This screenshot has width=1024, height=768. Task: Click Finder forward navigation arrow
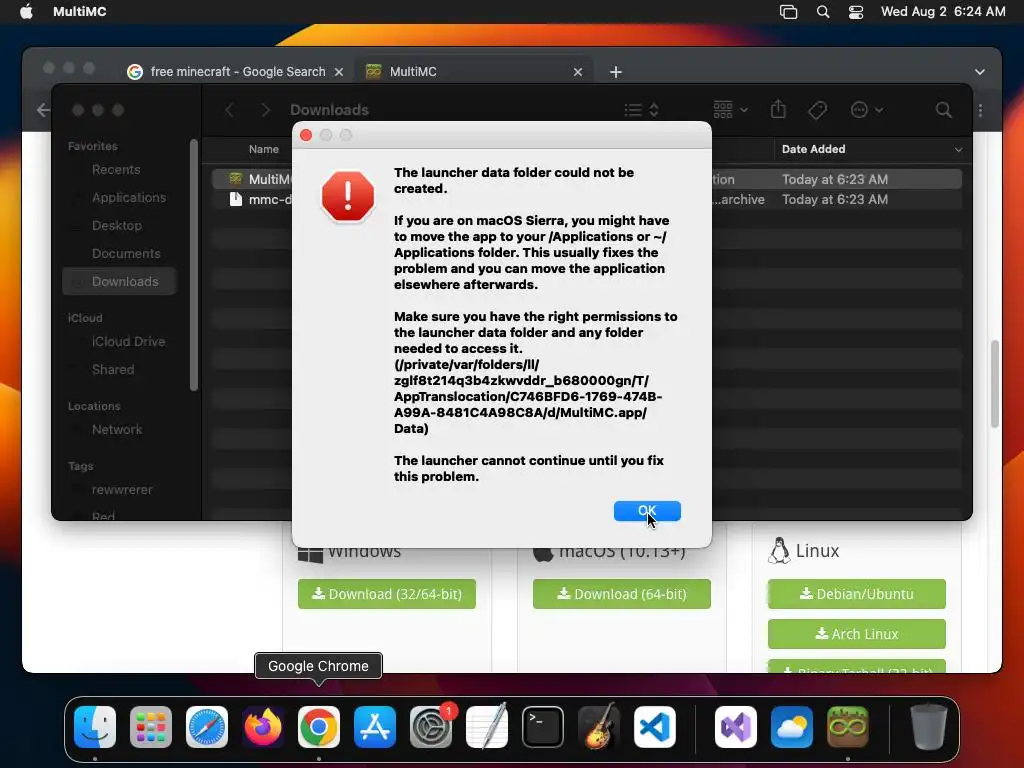[x=265, y=110]
